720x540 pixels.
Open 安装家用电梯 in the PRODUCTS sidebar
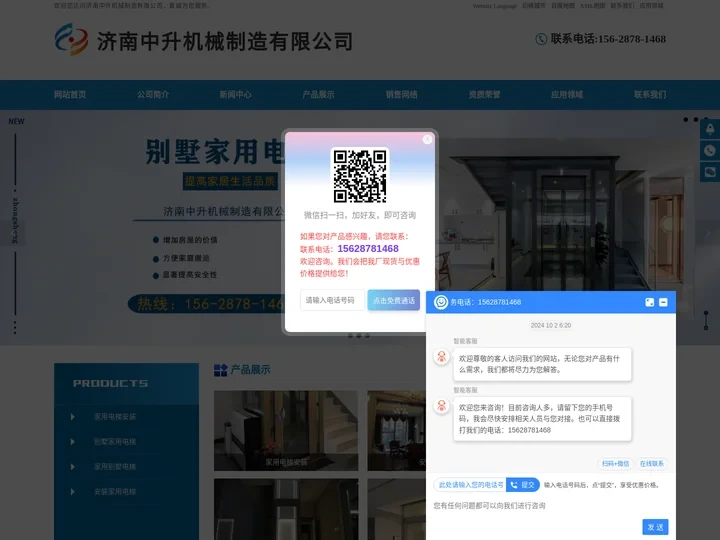point(115,491)
